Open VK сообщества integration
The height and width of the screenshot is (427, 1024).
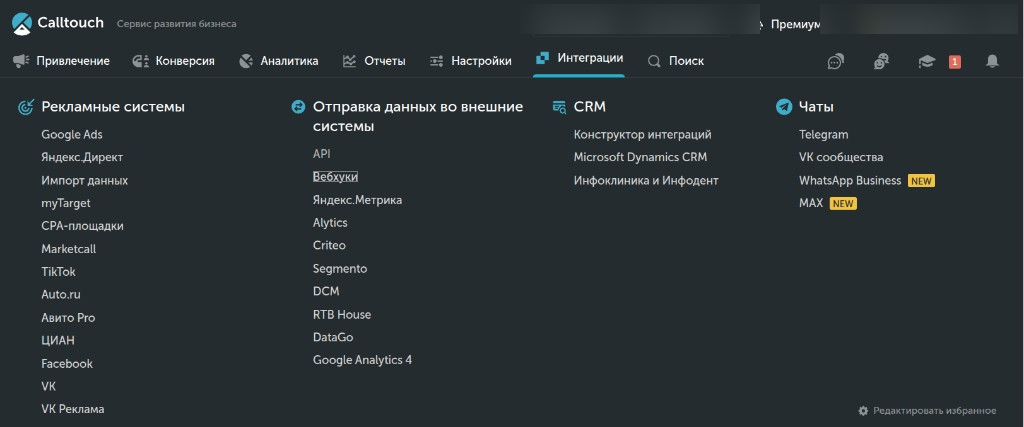[x=841, y=157]
